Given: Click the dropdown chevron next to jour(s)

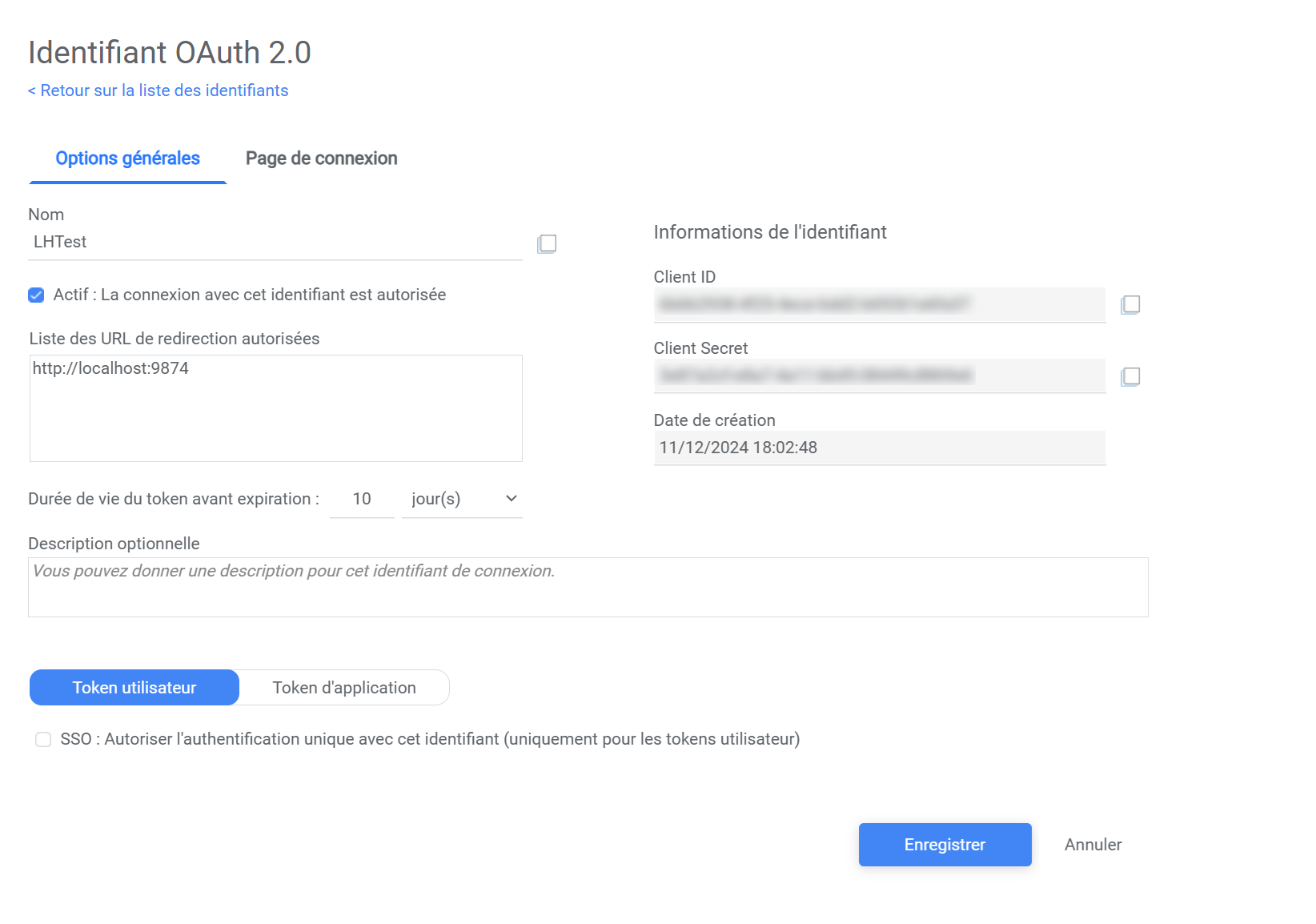Looking at the screenshot, I should (511, 499).
